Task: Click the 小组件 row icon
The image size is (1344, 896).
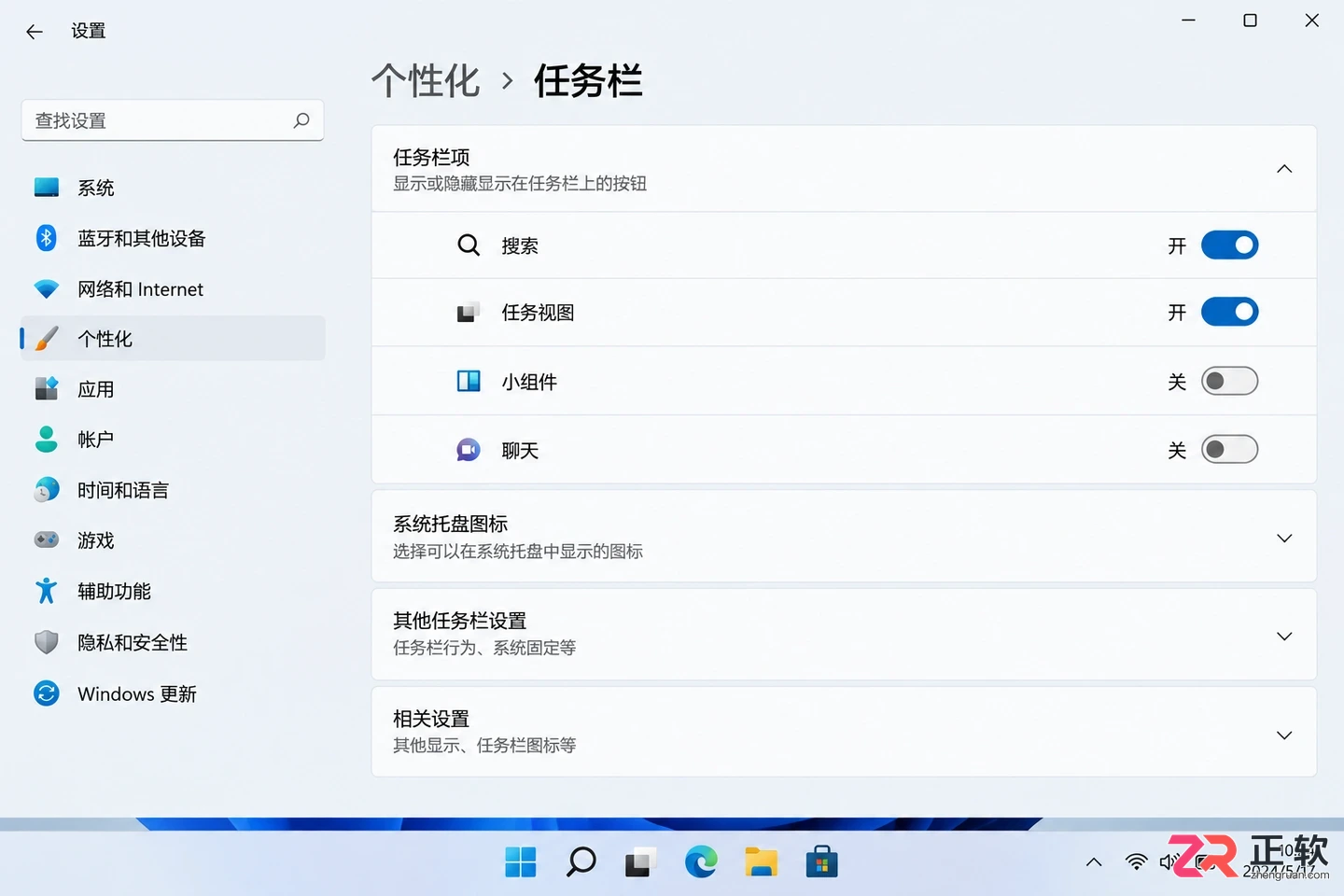Action: [469, 381]
